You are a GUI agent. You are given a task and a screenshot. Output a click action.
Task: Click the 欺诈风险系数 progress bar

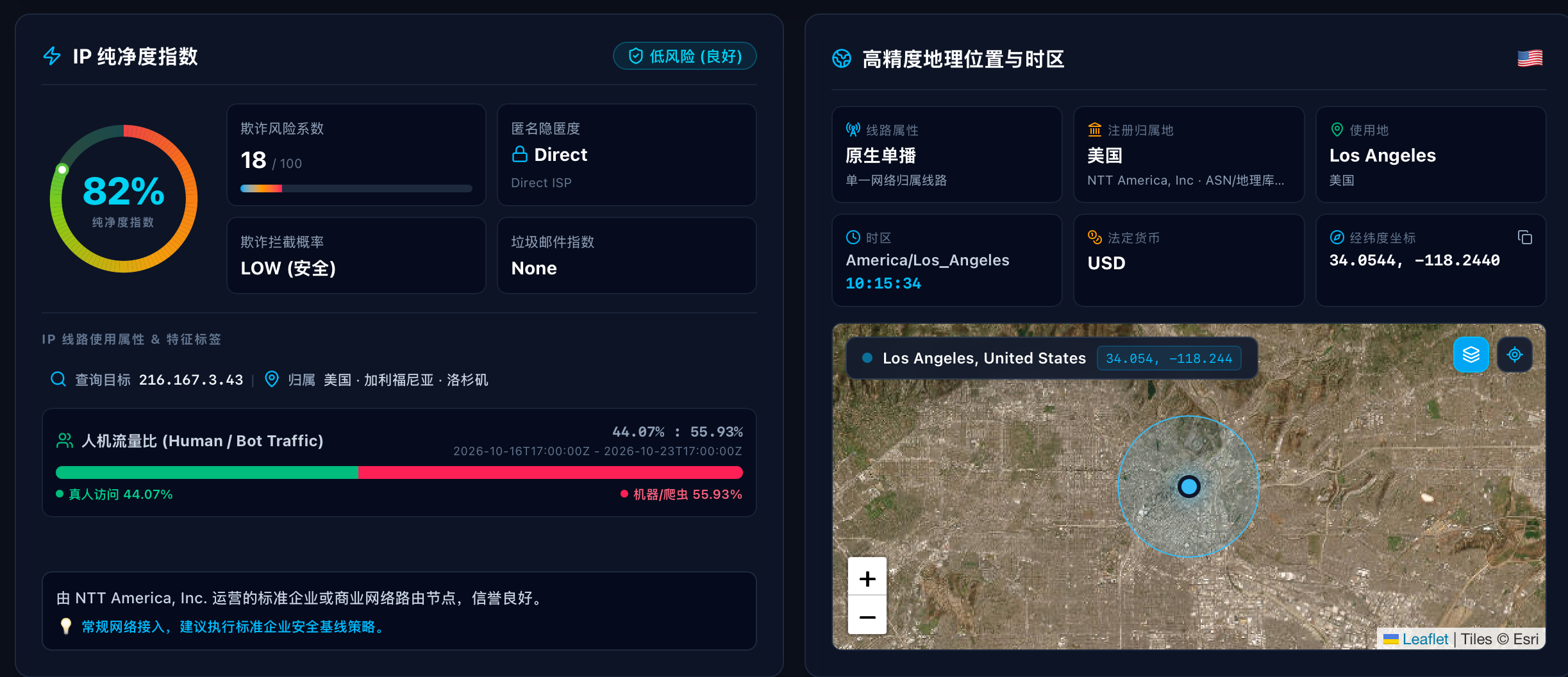coord(356,188)
